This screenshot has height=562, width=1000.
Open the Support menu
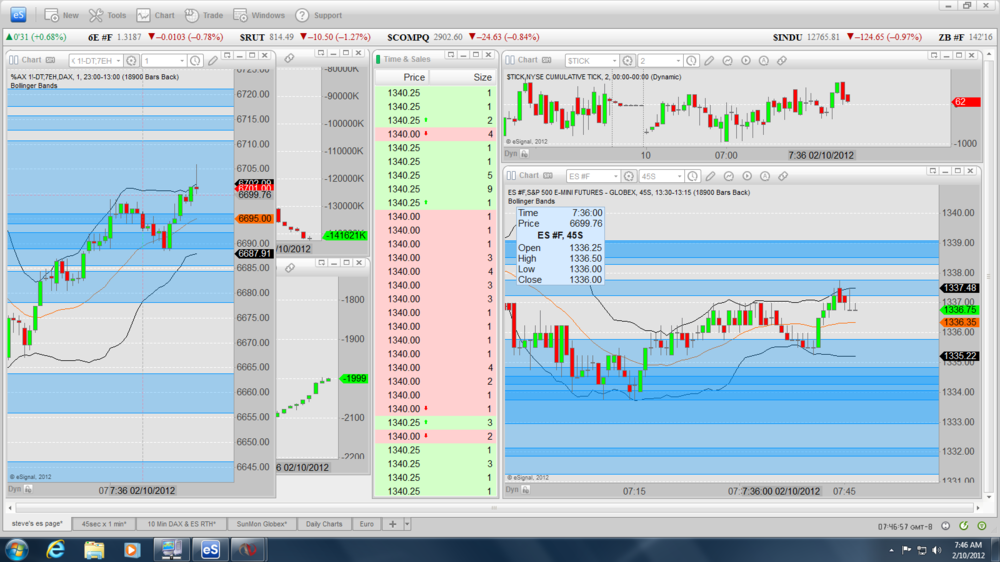click(318, 15)
